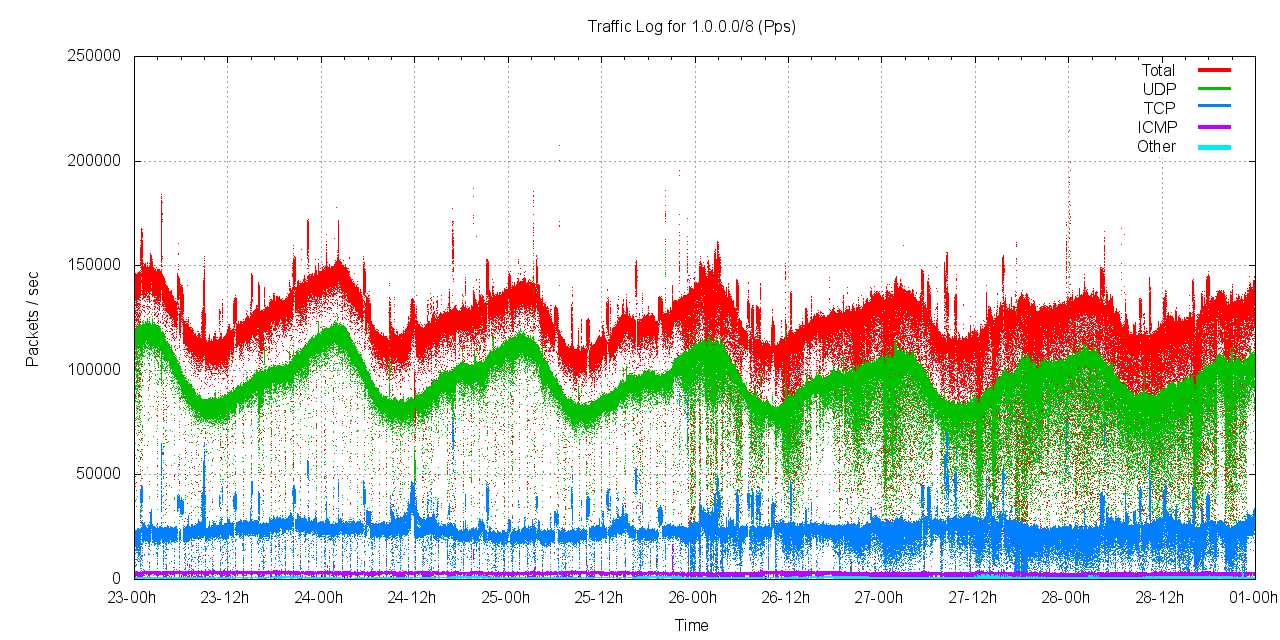Click the blue TCP legend line swatch

(1214, 108)
